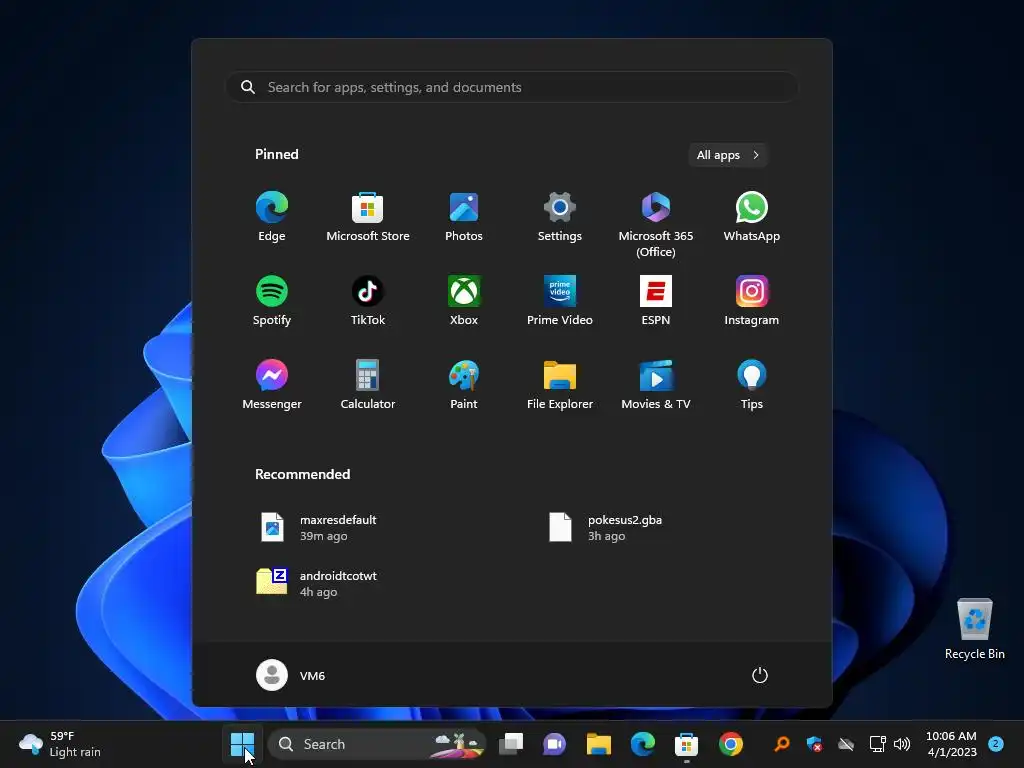Screen dimensions: 1024x768
Task: Open TikTok
Action: (x=368, y=300)
